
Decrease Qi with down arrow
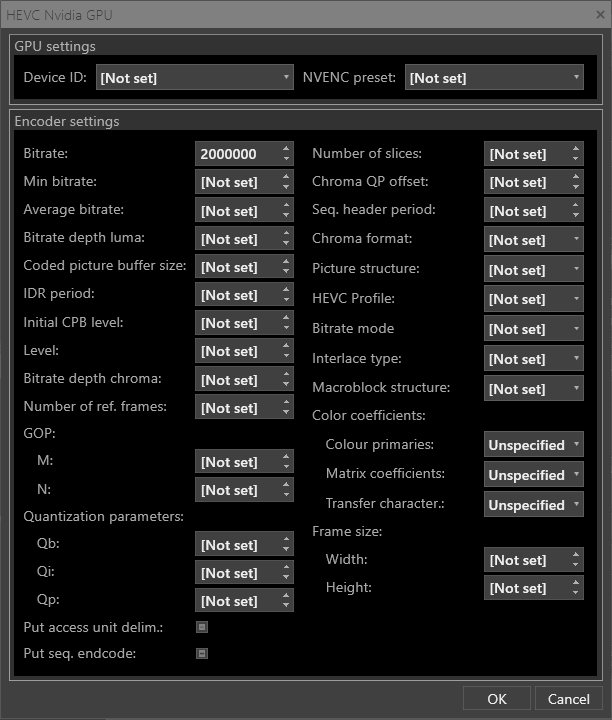(x=286, y=577)
